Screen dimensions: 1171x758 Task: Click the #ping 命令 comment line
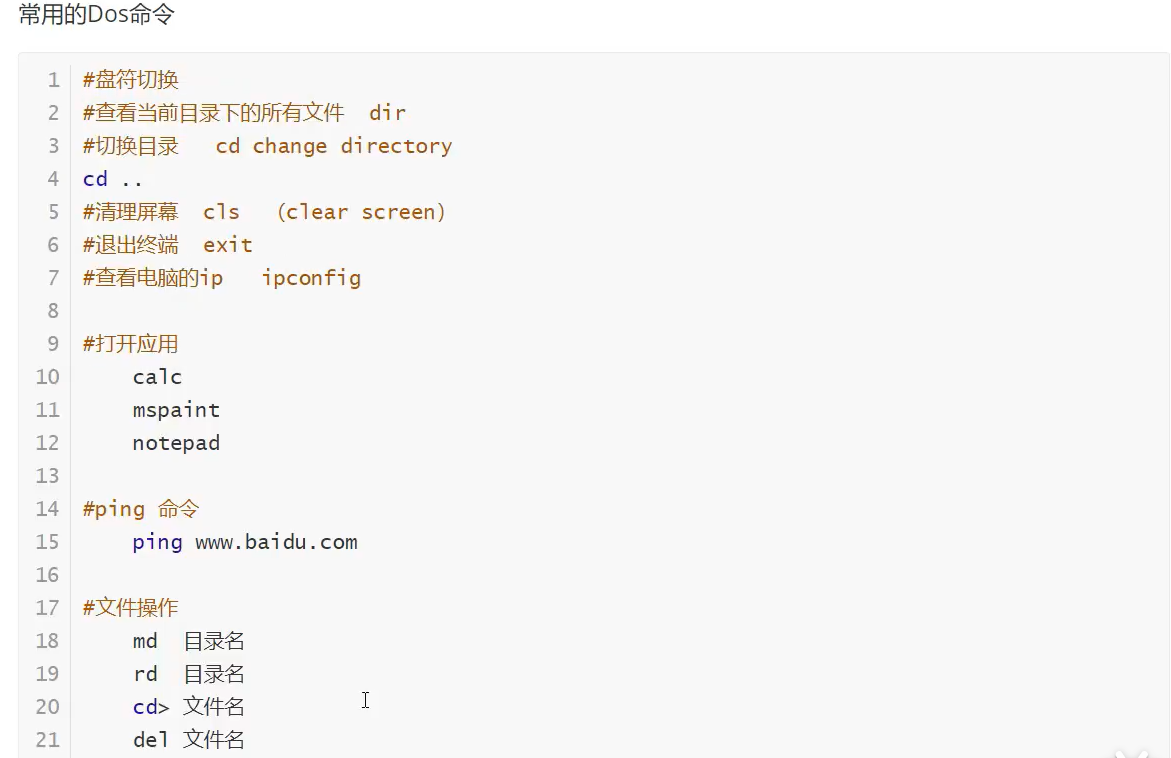click(x=140, y=509)
